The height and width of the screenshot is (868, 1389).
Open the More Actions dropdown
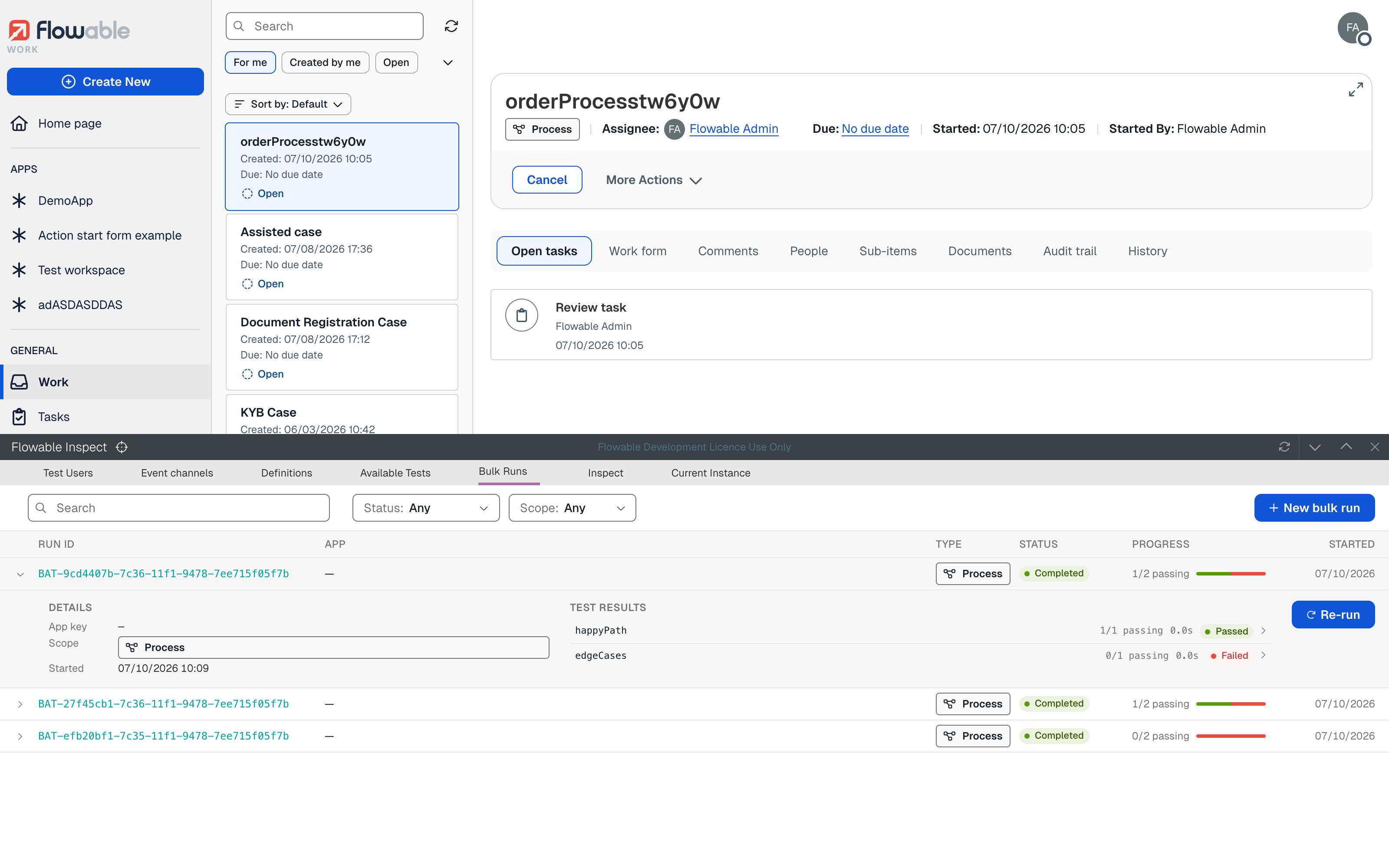(x=654, y=180)
